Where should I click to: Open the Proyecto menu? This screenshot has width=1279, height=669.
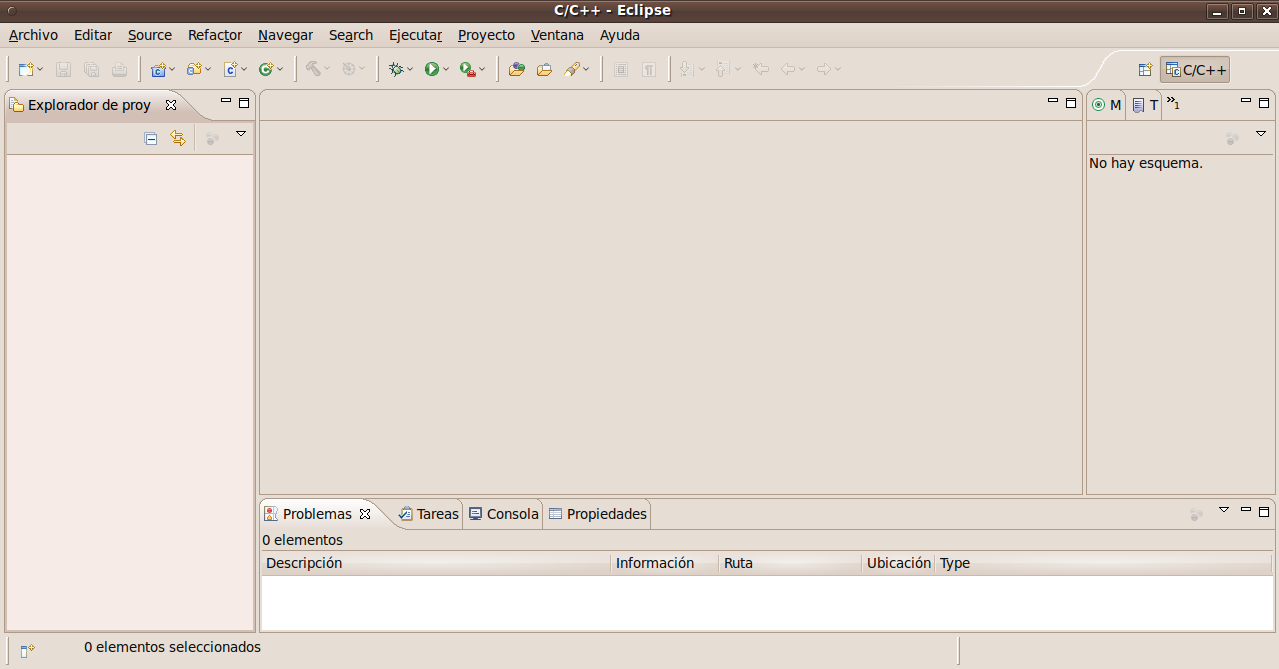point(486,35)
